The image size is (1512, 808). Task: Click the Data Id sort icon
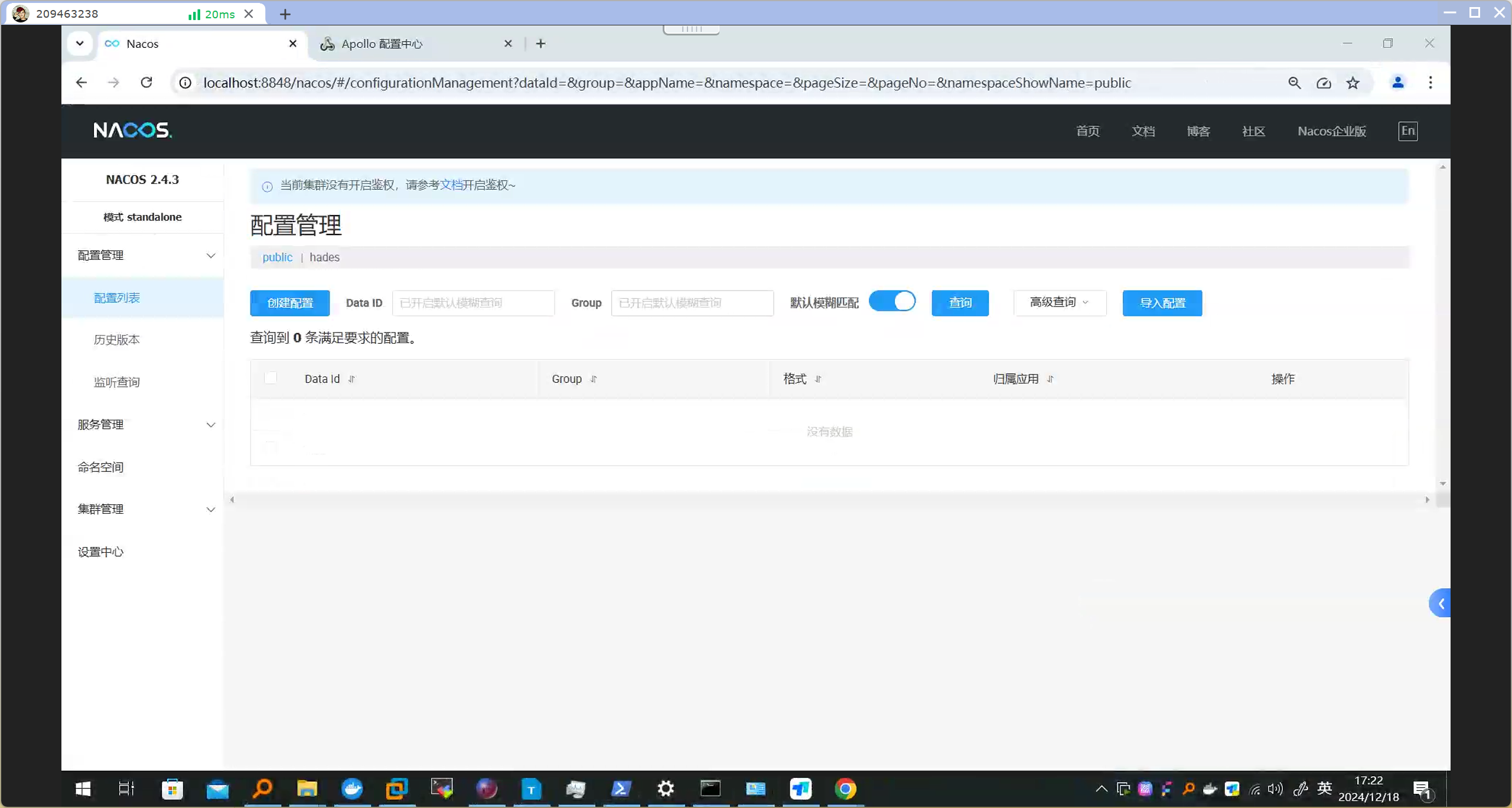tap(352, 379)
